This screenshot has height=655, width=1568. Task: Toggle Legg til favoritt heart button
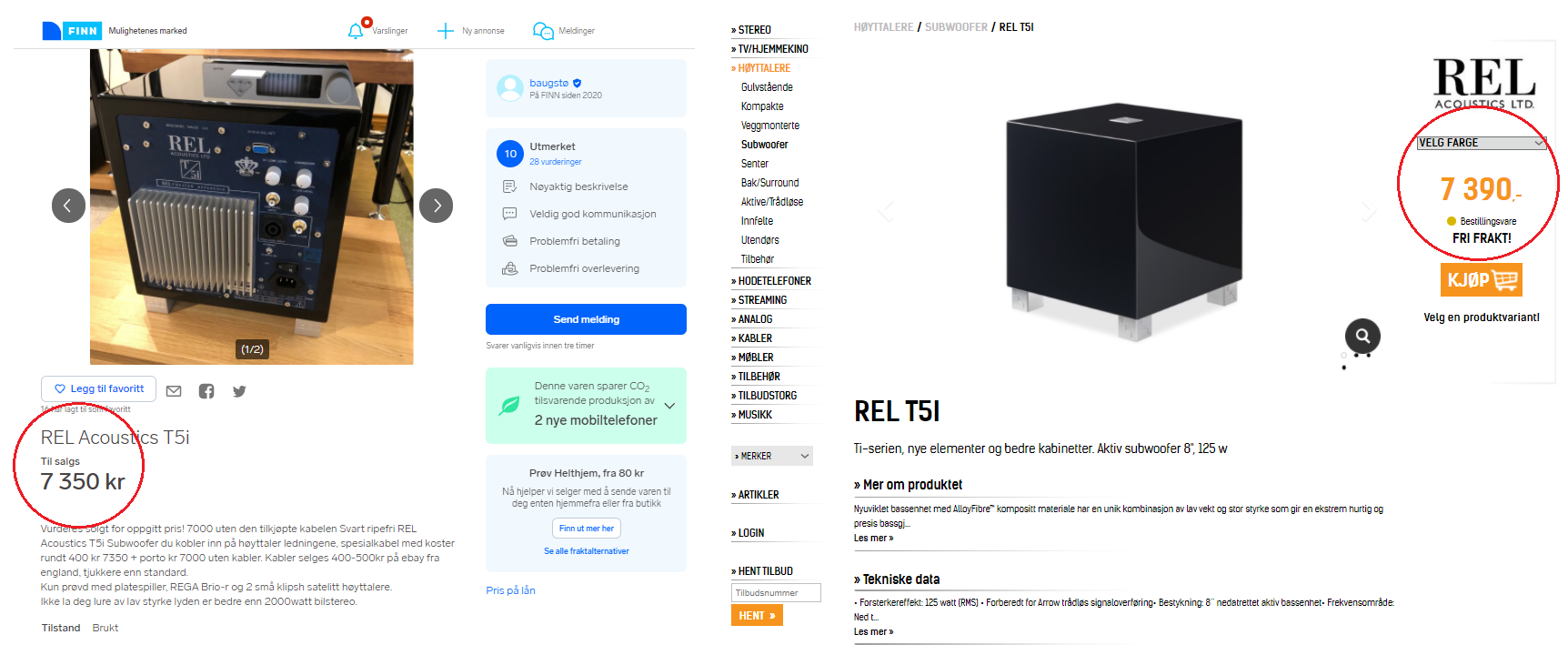pyautogui.click(x=98, y=388)
